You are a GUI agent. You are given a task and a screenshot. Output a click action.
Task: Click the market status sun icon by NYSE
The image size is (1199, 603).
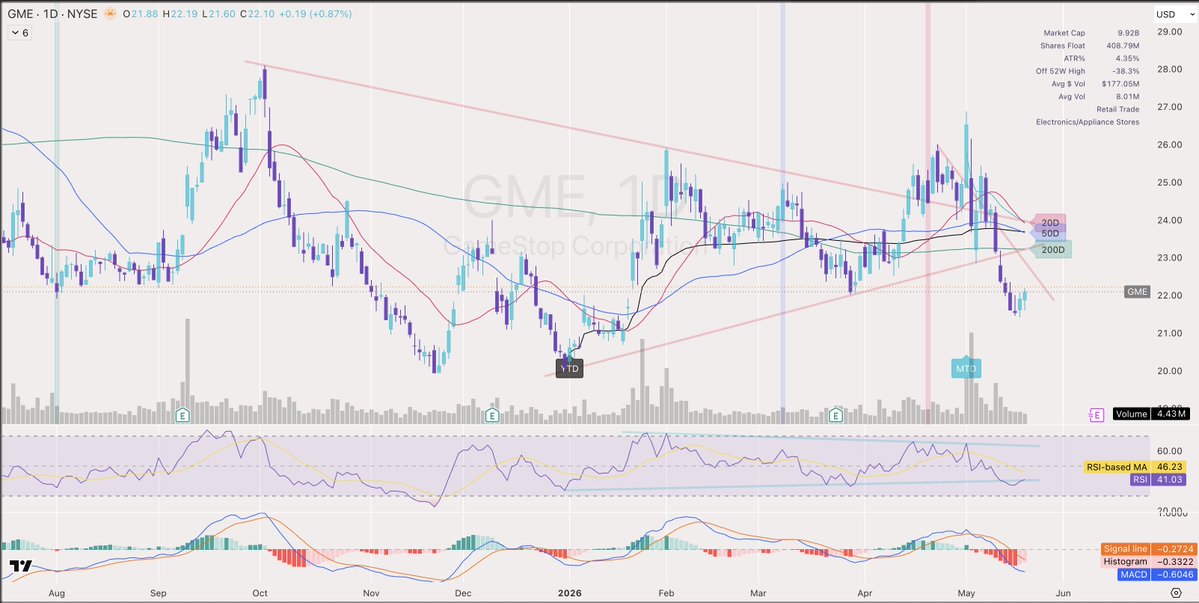click(x=112, y=14)
